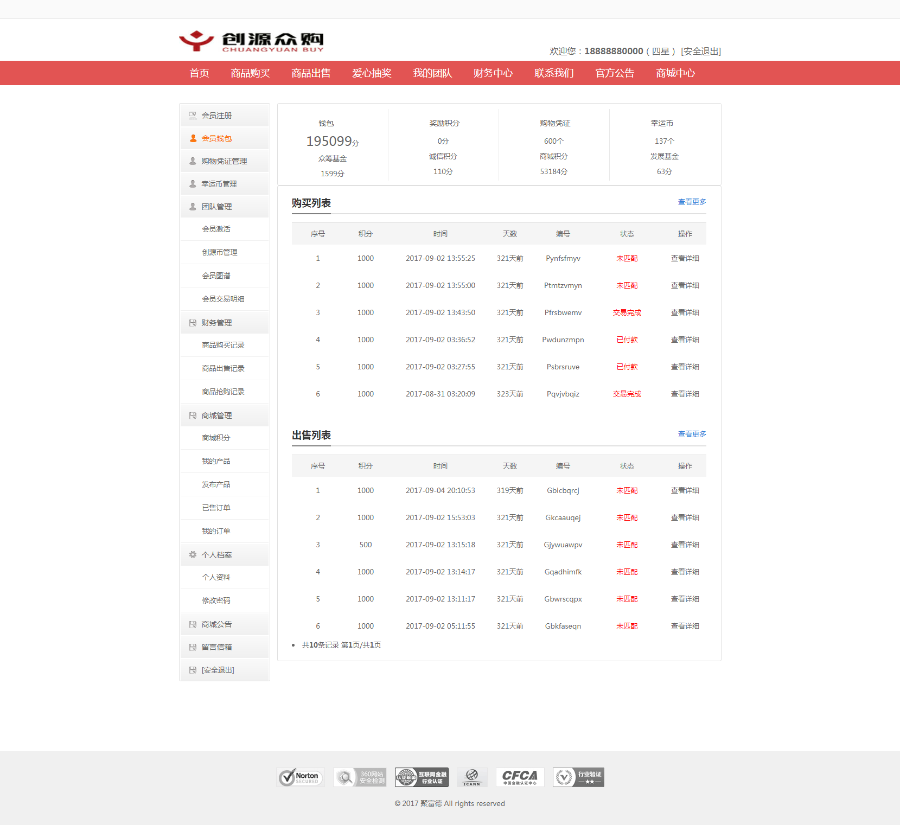Open 查看详细 for sale Gjywuawpv
The height and width of the screenshot is (825, 900).
(x=685, y=544)
